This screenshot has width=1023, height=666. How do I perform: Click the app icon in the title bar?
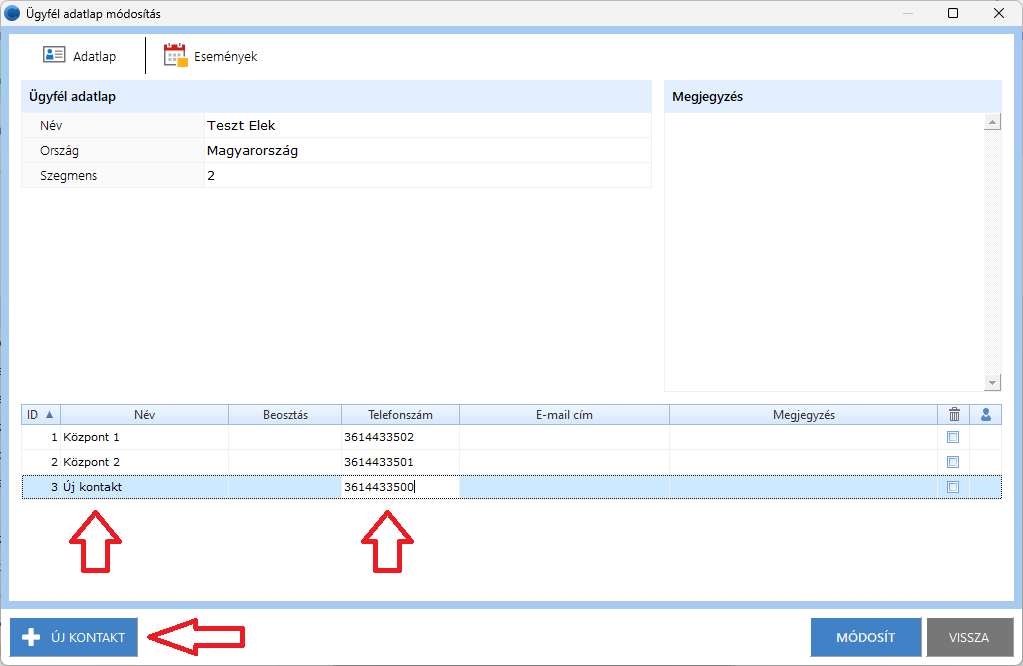pyautogui.click(x=12, y=14)
